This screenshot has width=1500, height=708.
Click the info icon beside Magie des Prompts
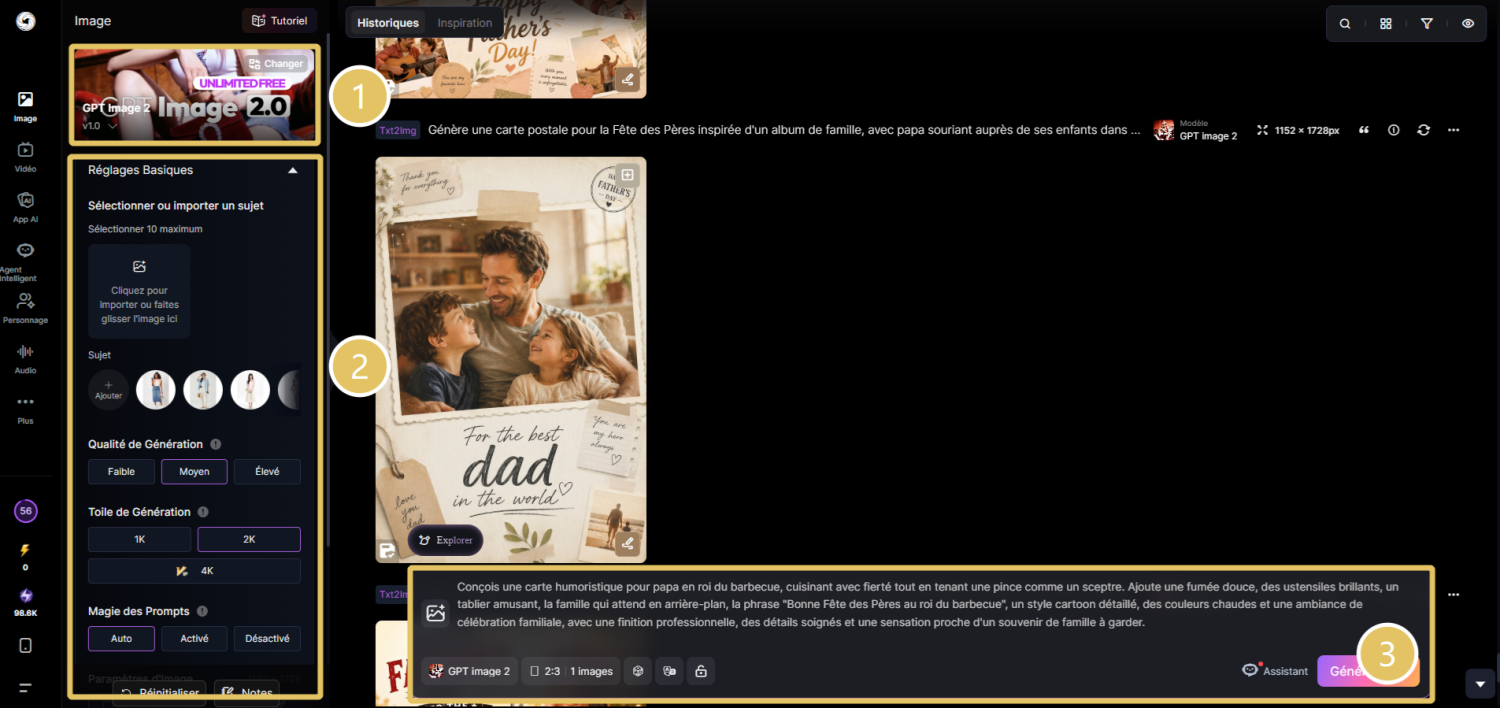(202, 611)
